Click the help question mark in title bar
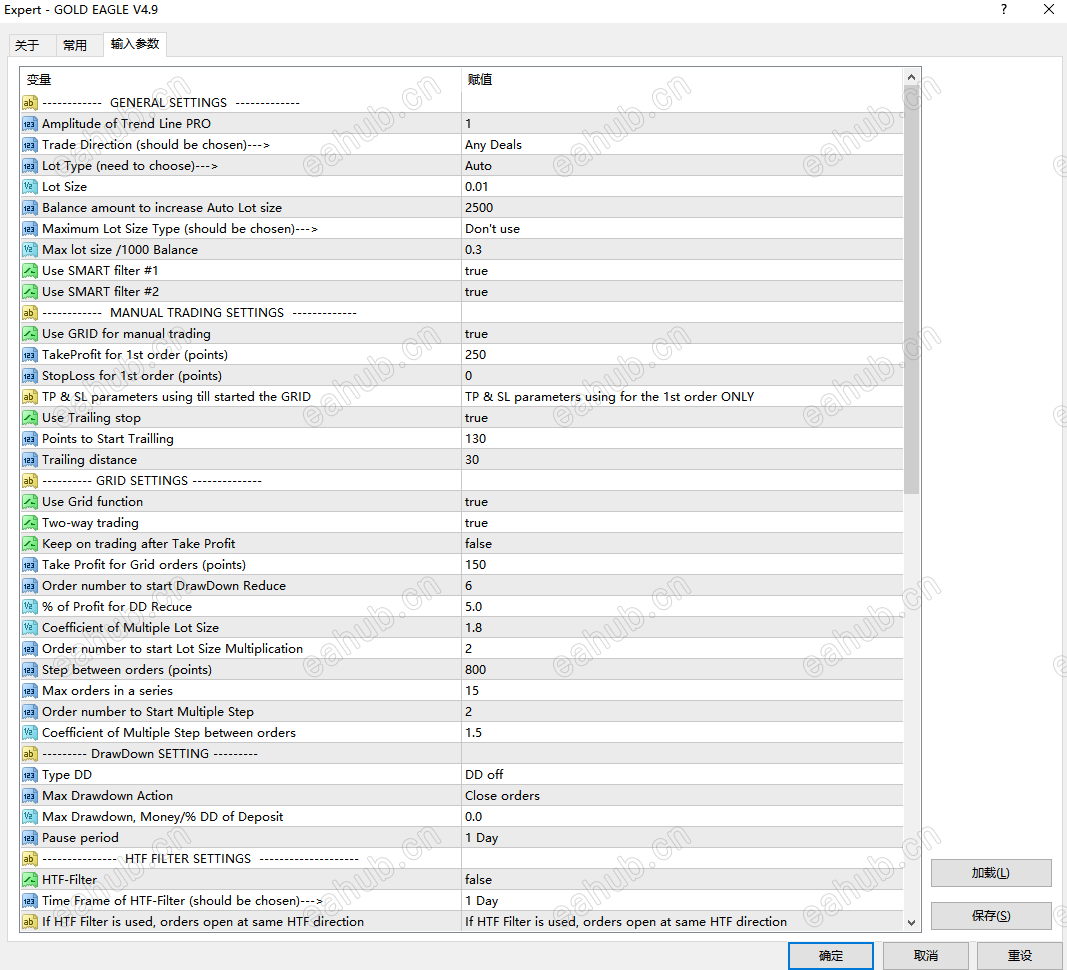 coord(1004,10)
